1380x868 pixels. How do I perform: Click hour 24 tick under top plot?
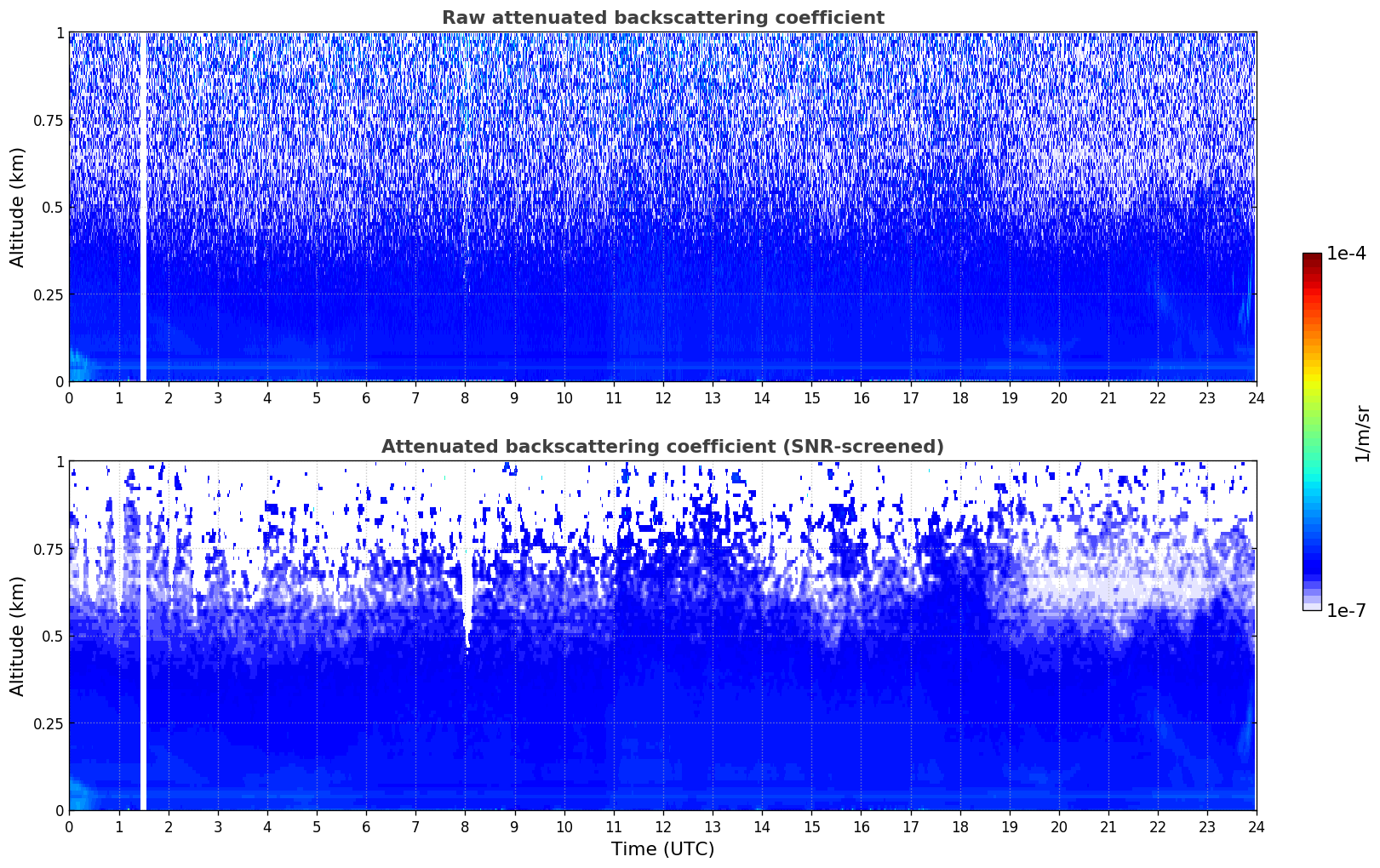click(1256, 397)
